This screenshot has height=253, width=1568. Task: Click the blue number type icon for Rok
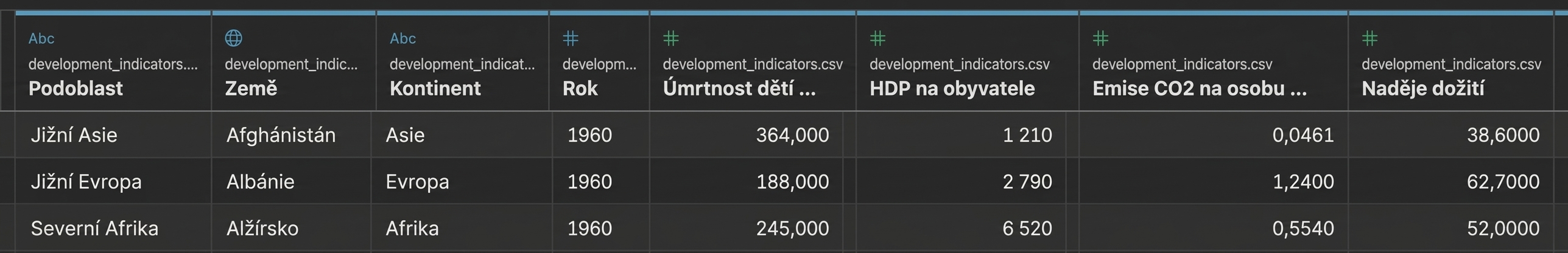(x=571, y=38)
